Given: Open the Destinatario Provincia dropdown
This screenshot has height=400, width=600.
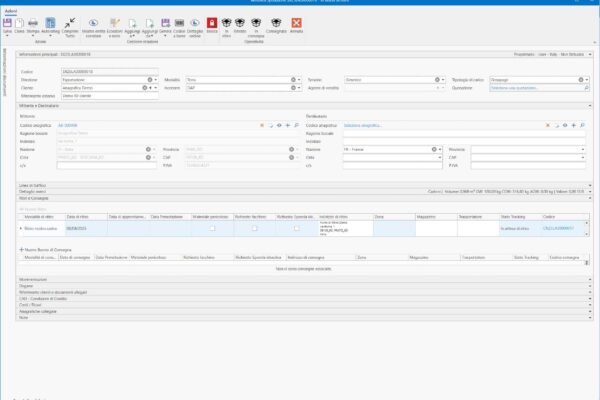Looking at the screenshot, I should pyautogui.click(x=583, y=149).
